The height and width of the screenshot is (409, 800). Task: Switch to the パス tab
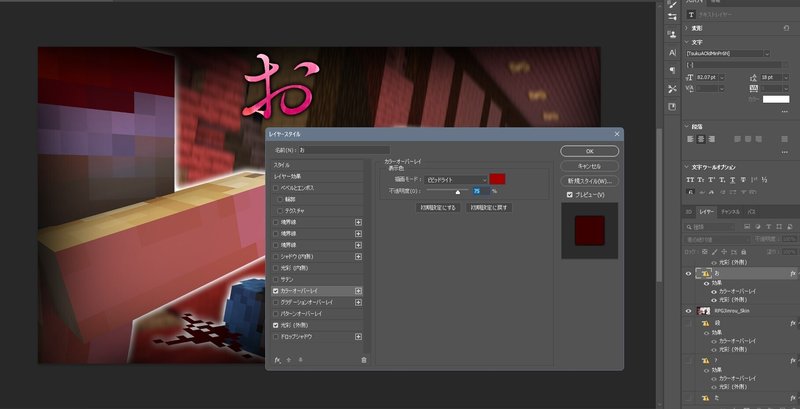[751, 212]
